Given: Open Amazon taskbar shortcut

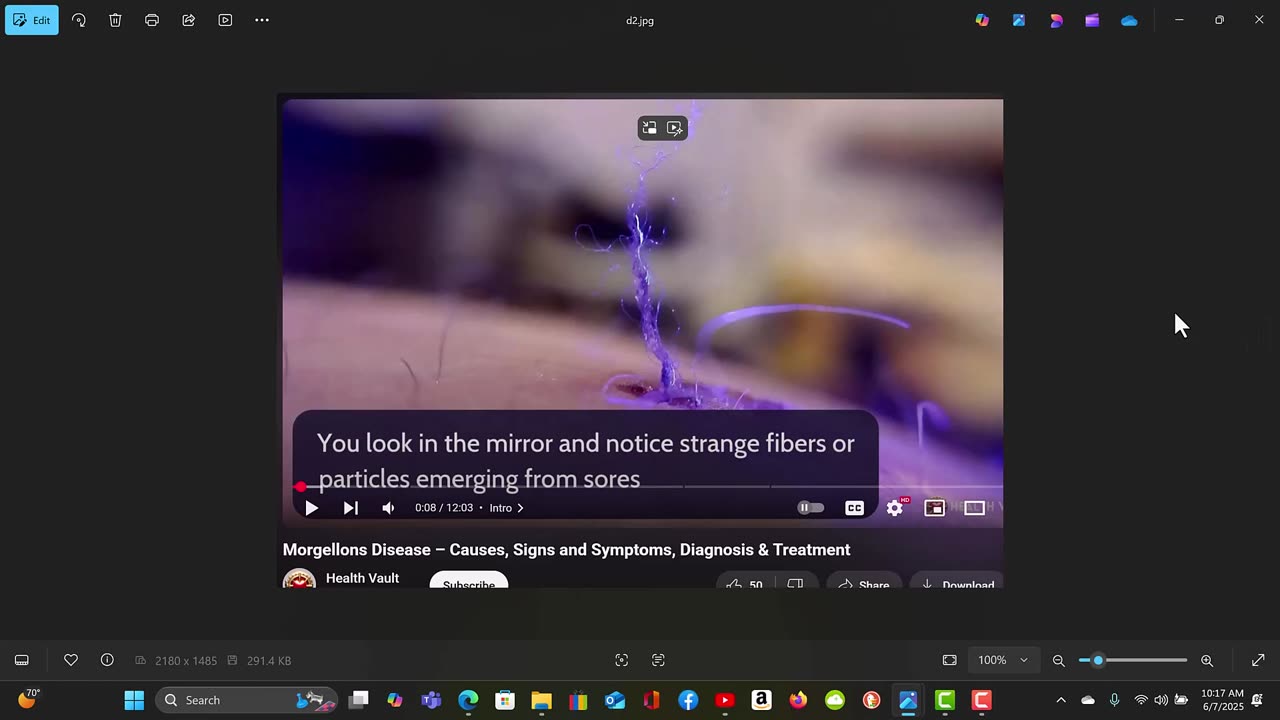Looking at the screenshot, I should tap(761, 700).
